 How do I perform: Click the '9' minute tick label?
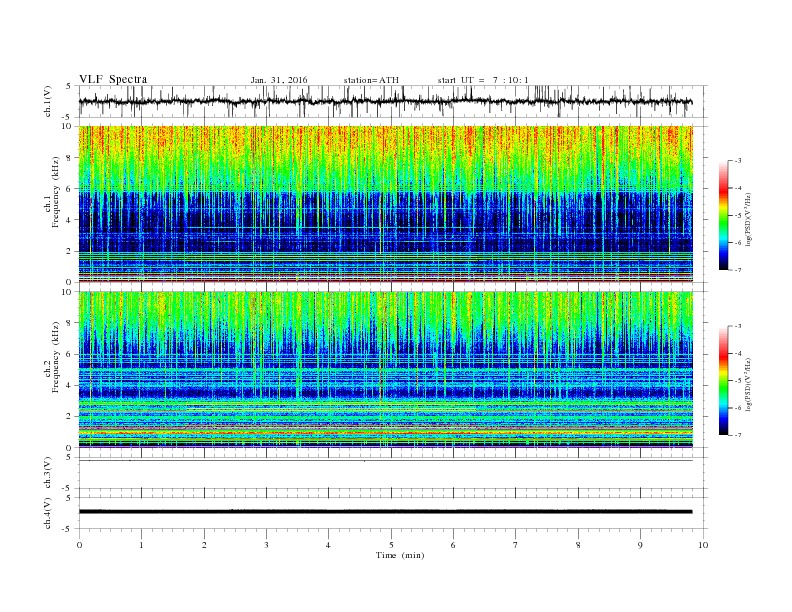(x=640, y=545)
